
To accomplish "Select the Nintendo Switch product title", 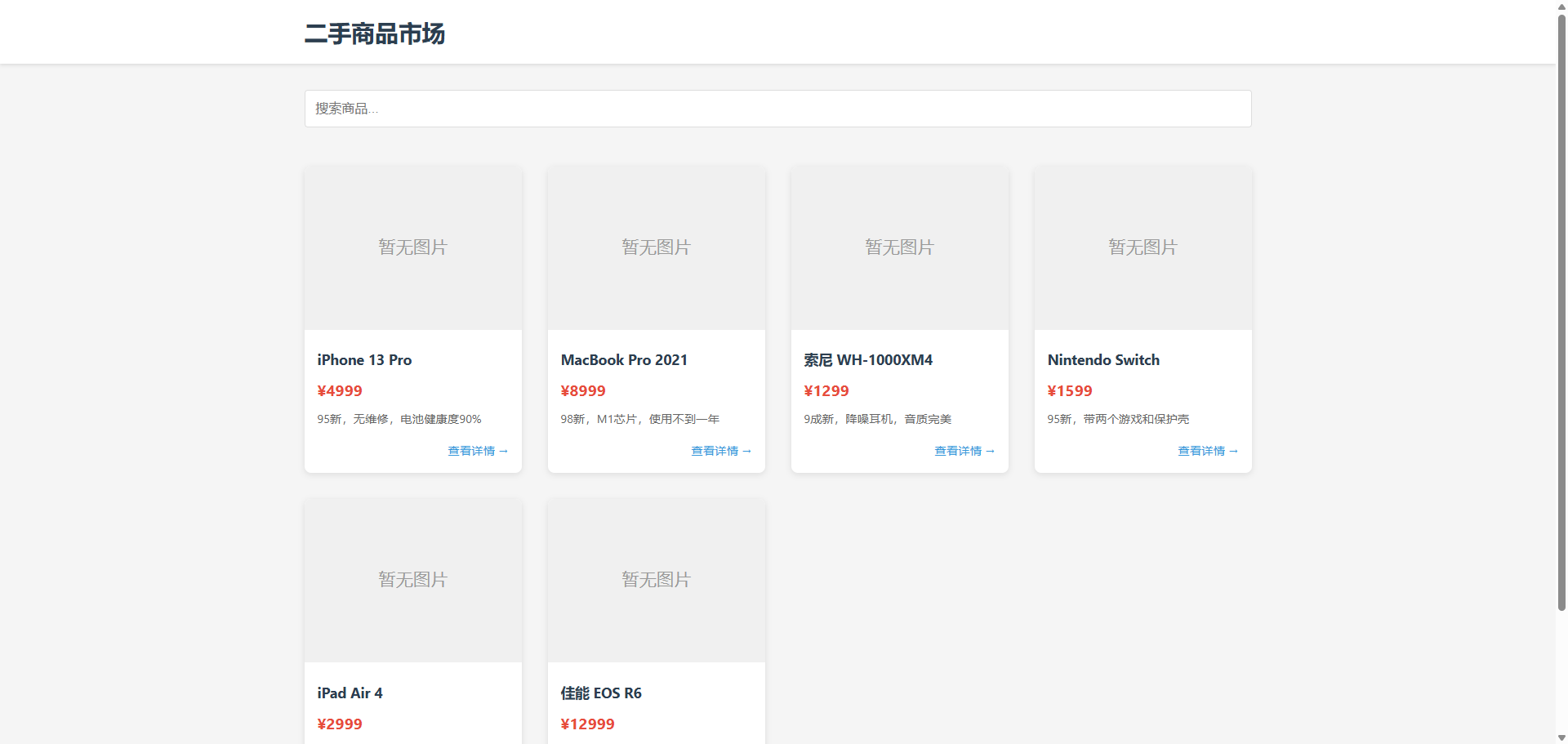I will click(x=1103, y=360).
